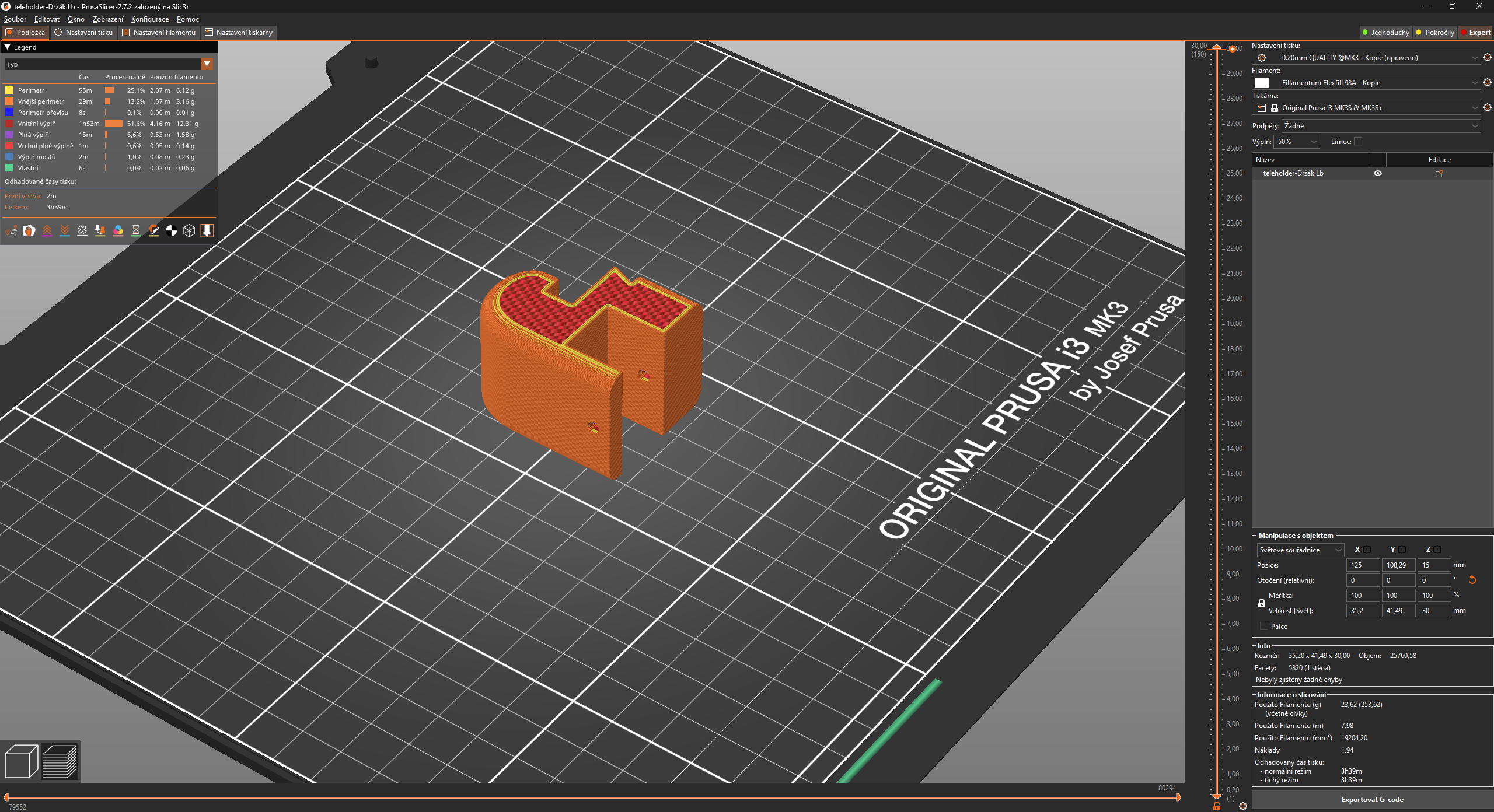The image size is (1494, 812).
Task: Open print settings gear beside 0.20mm QUALITY
Action: point(1488,58)
